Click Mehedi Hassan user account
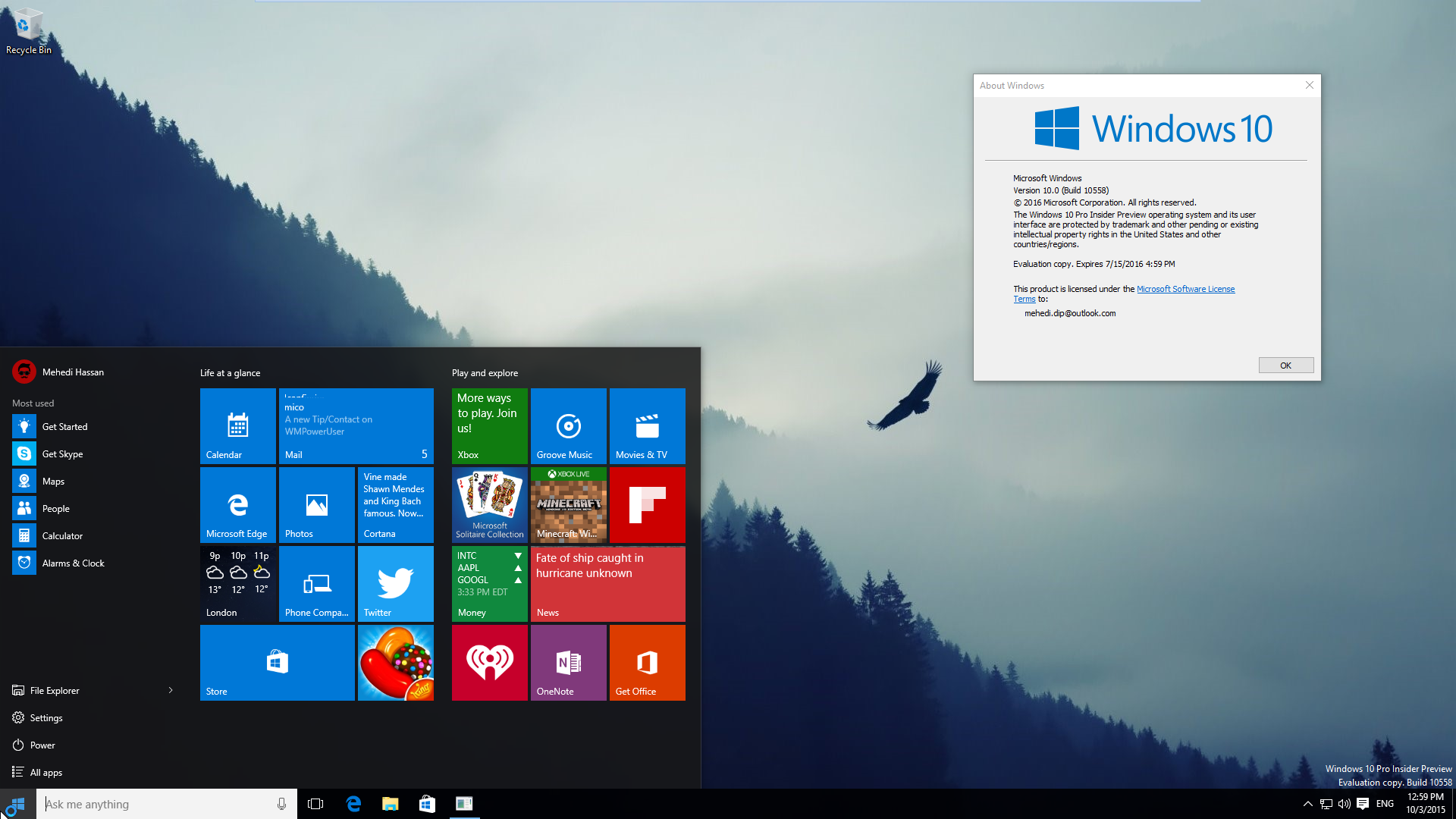This screenshot has width=1456, height=819. (58, 372)
